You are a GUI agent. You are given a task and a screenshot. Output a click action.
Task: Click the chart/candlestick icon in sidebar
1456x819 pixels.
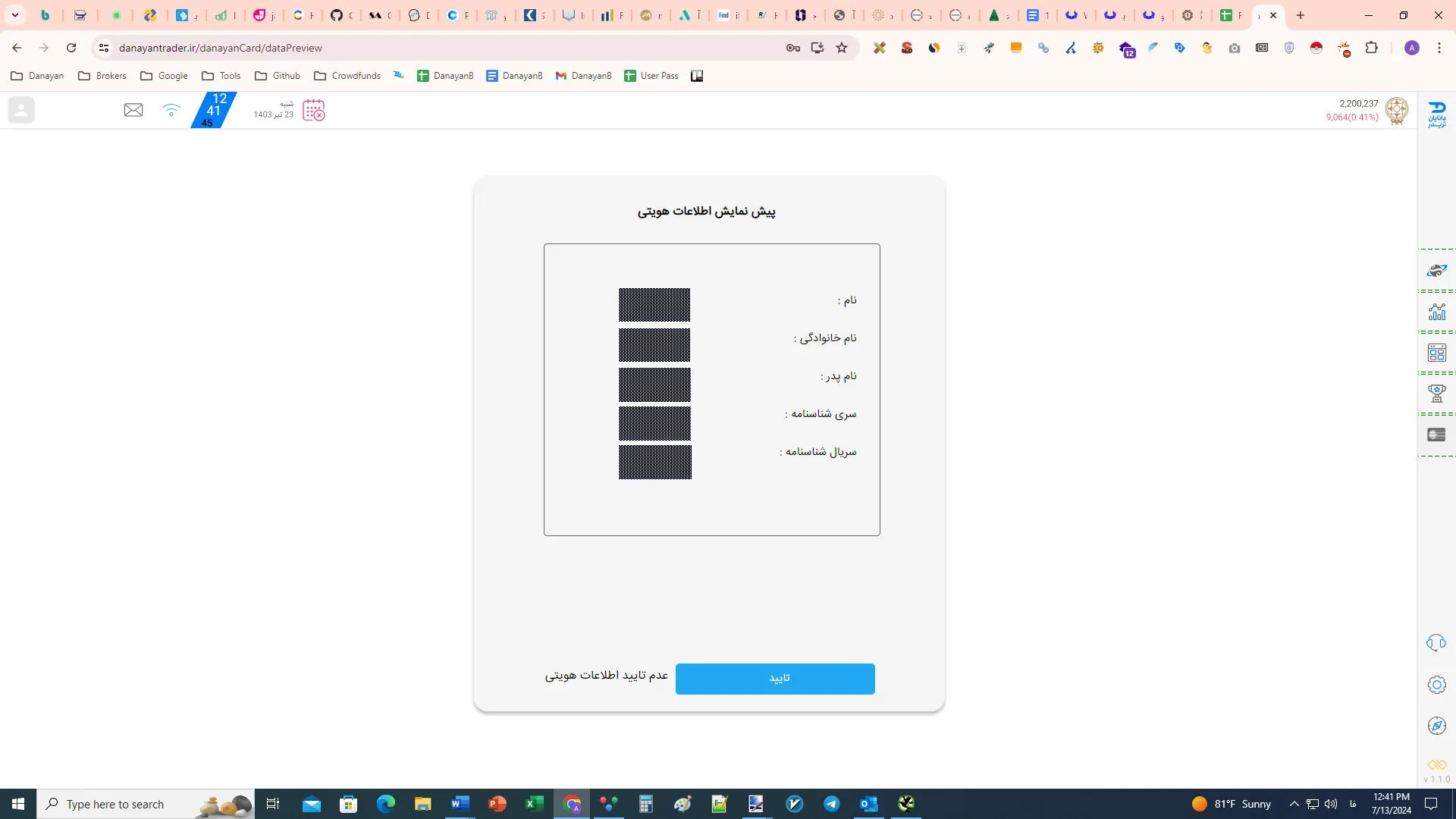coord(1436,311)
